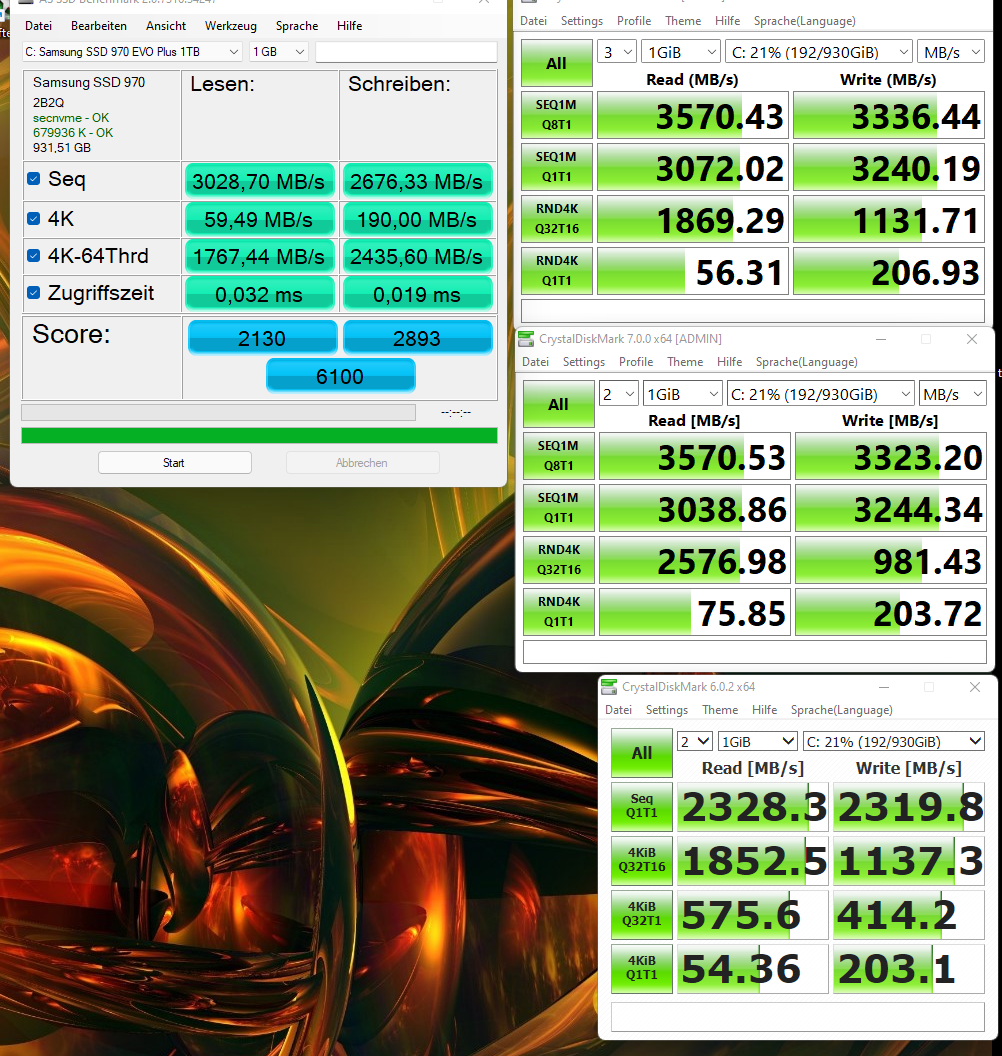The image size is (1002, 1056).
Task: Open the Settings menu in CrystalDiskMark 7.0.0
Action: [x=584, y=362]
